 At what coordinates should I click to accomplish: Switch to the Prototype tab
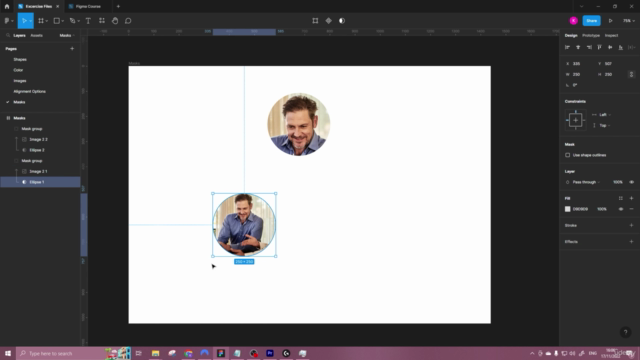pyautogui.click(x=591, y=36)
